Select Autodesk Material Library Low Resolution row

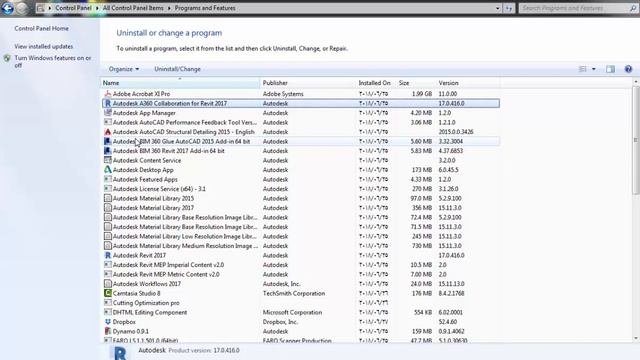point(301,236)
